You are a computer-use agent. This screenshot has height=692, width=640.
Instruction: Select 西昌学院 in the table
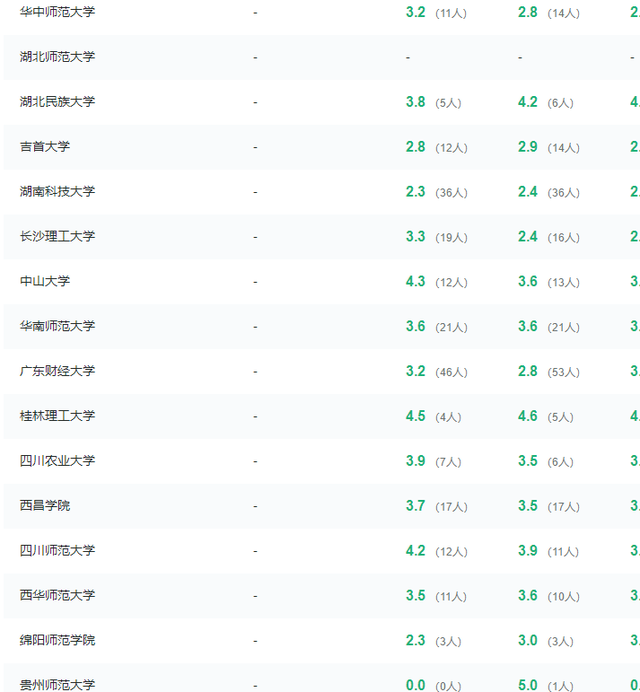45,506
